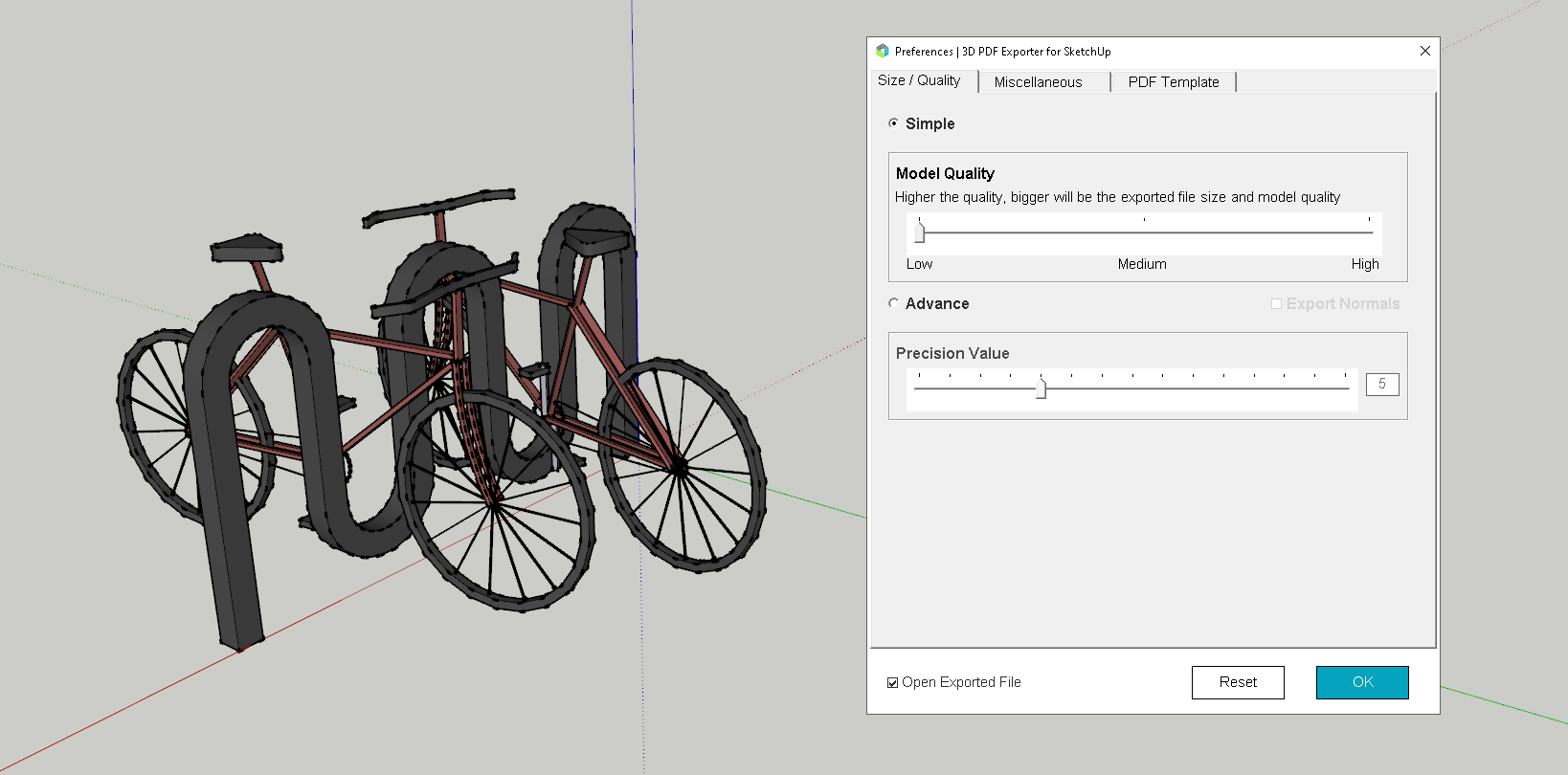Set Model Quality slider to Medium tick
Viewport: 1568px width, 775px height.
tap(1144, 232)
